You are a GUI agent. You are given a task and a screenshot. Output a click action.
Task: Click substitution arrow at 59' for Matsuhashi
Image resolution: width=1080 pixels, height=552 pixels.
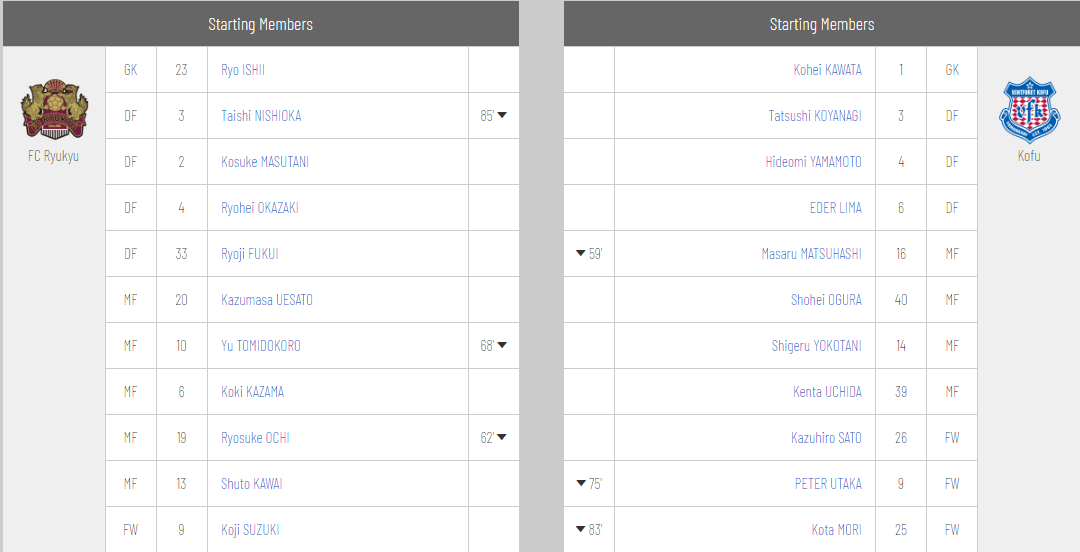pyautogui.click(x=581, y=254)
